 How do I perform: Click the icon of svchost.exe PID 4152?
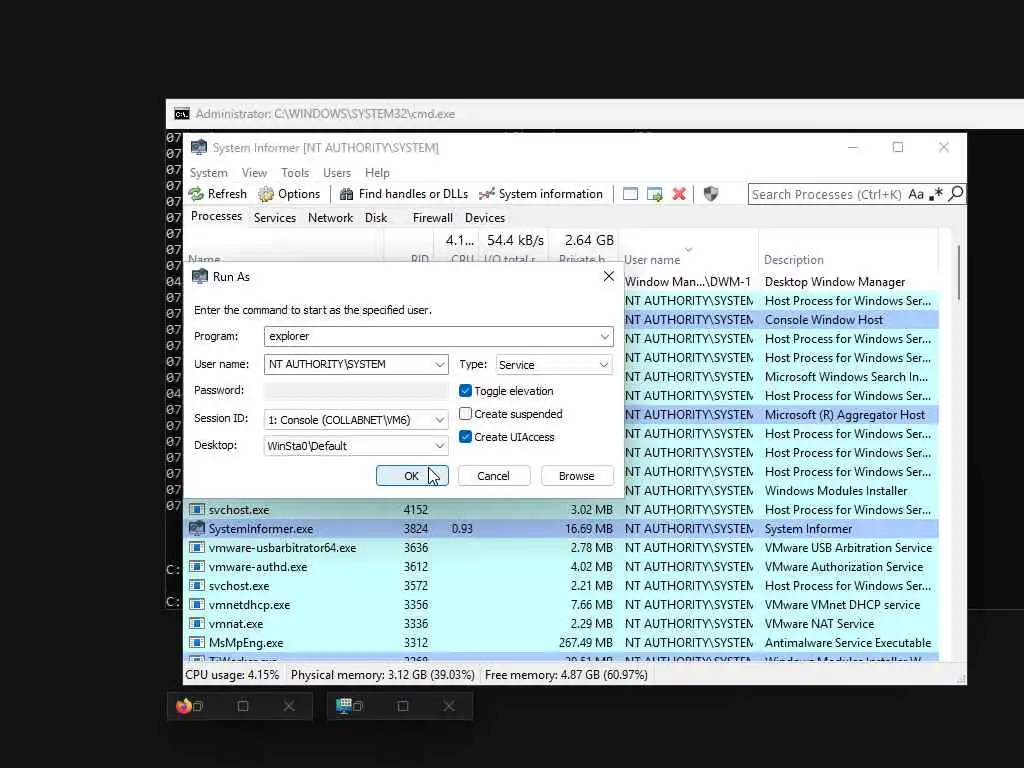click(197, 509)
